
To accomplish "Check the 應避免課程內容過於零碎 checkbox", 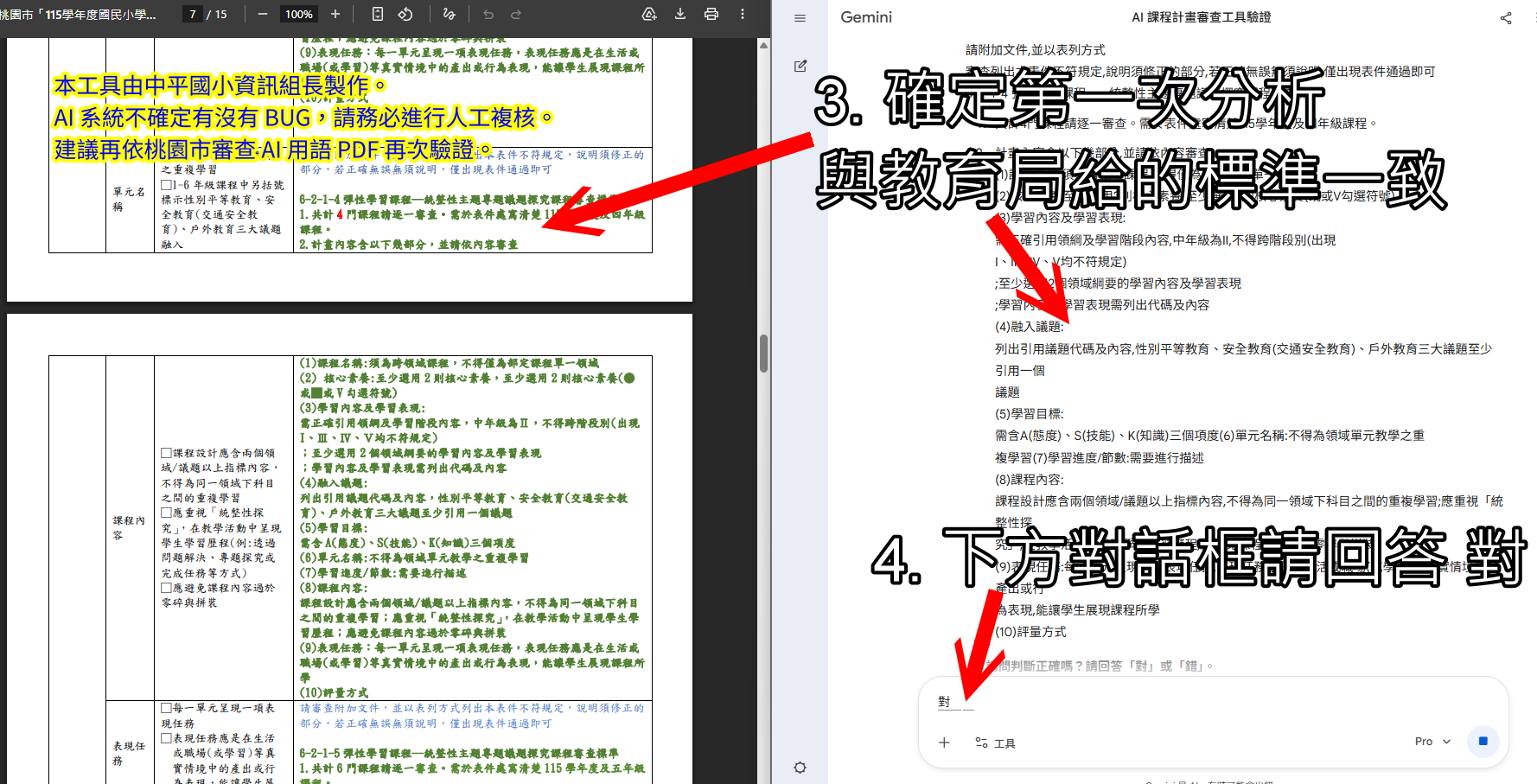I will pyautogui.click(x=166, y=588).
